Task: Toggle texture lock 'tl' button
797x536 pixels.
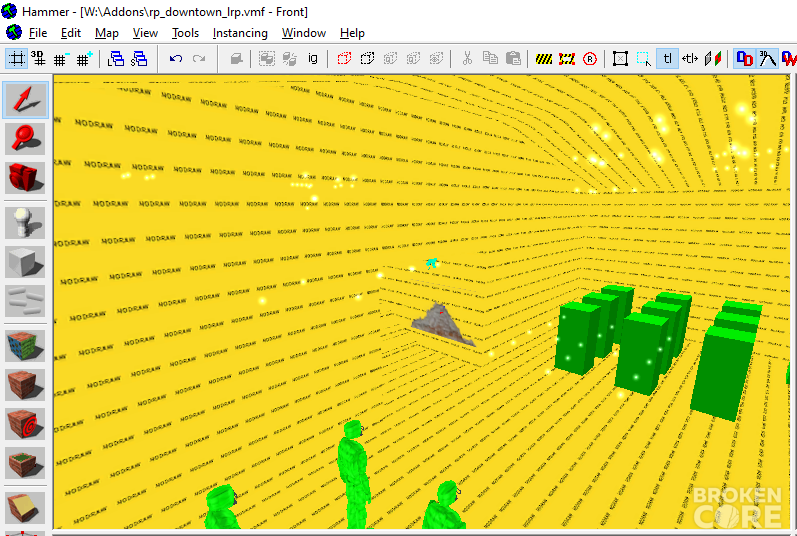Action: [x=667, y=59]
